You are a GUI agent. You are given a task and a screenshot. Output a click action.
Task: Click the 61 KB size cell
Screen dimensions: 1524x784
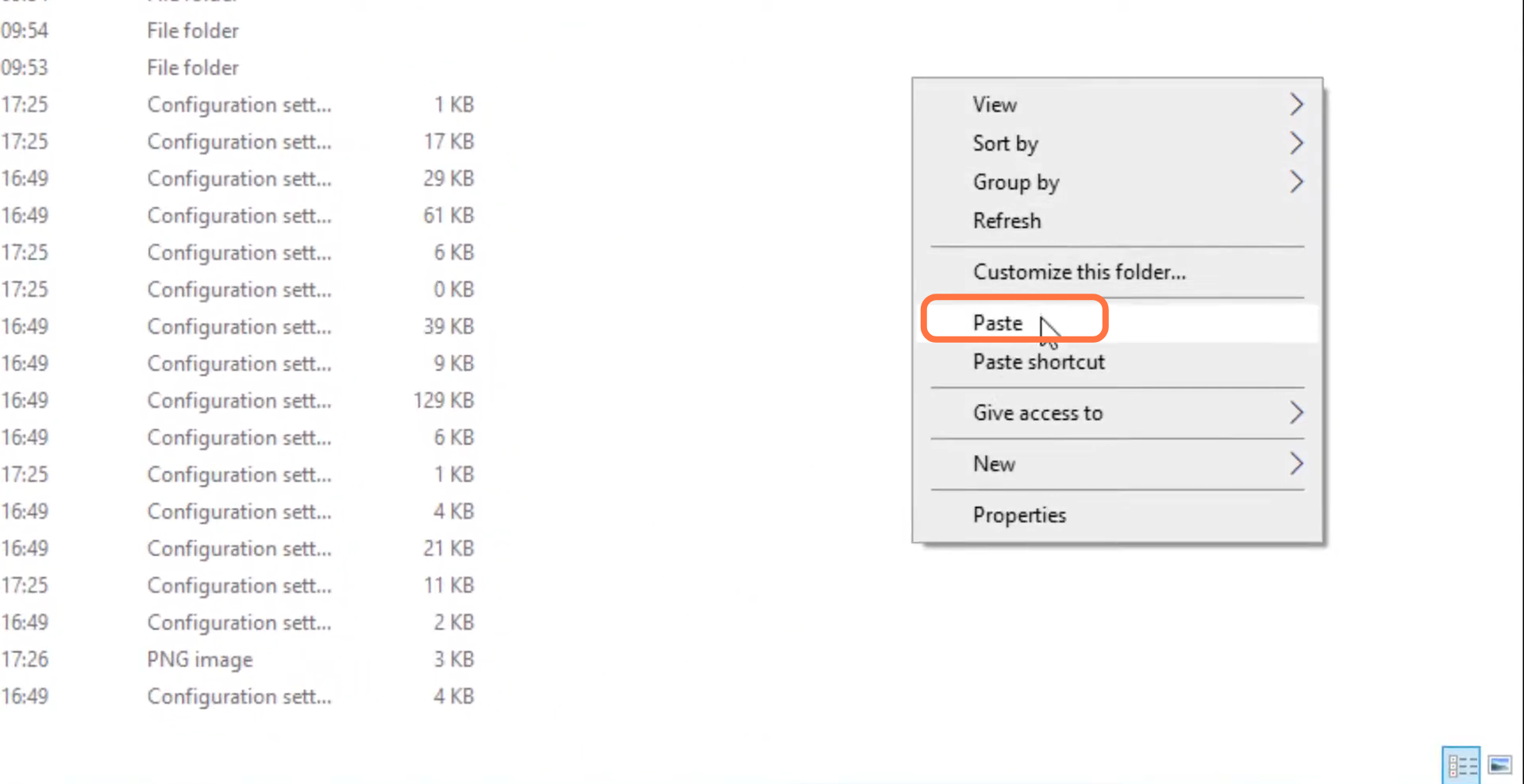tap(448, 215)
